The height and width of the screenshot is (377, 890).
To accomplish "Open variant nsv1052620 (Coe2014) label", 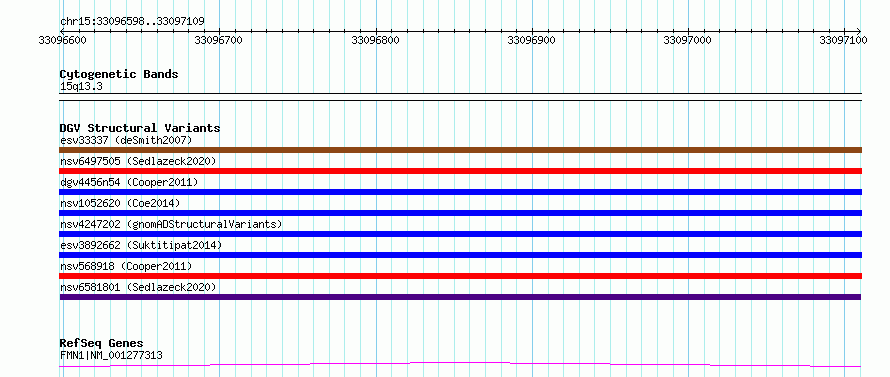I will (120, 203).
